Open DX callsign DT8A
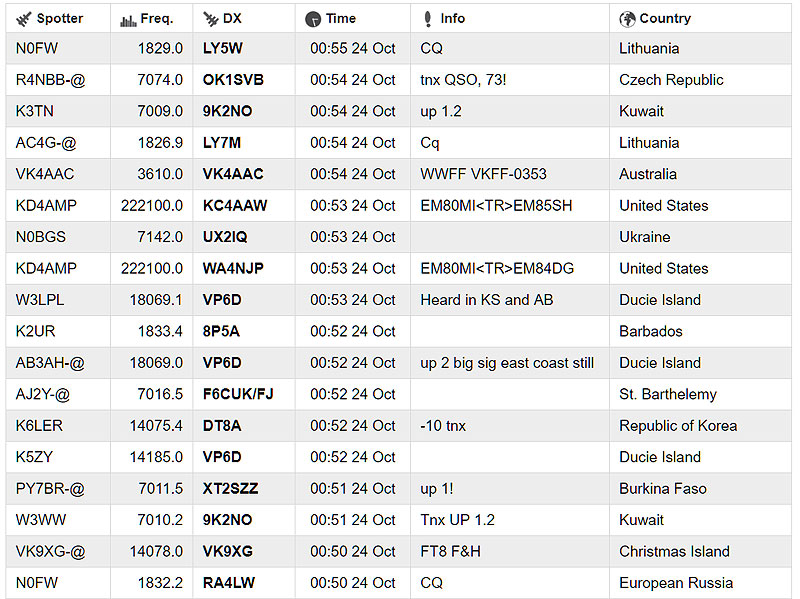 [221, 426]
